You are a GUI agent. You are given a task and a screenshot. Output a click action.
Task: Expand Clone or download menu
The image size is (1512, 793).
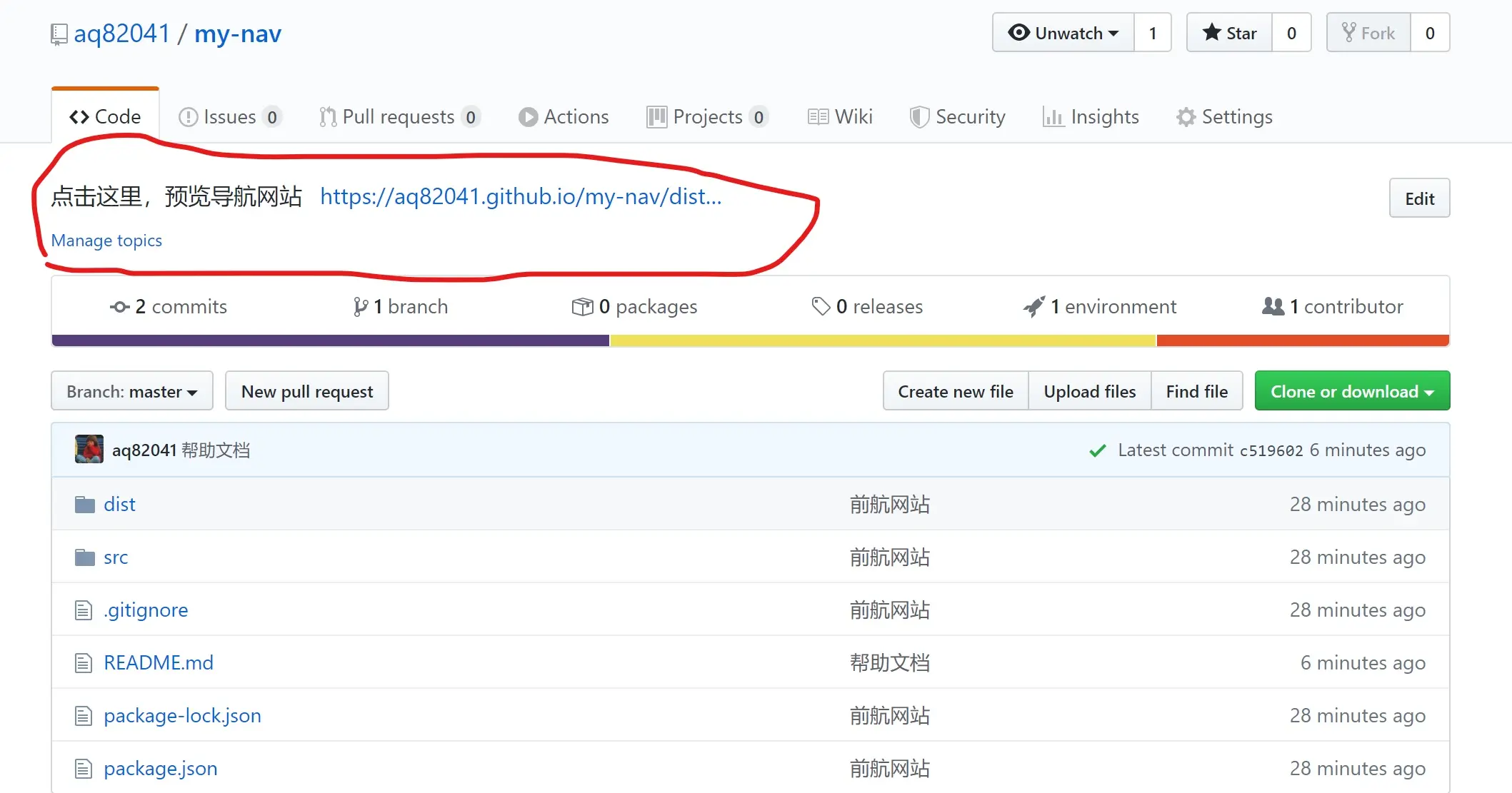coord(1351,391)
